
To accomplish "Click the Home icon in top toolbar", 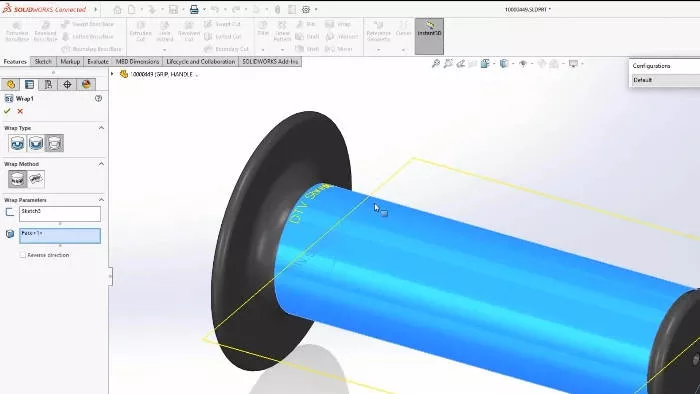I will tap(117, 9).
